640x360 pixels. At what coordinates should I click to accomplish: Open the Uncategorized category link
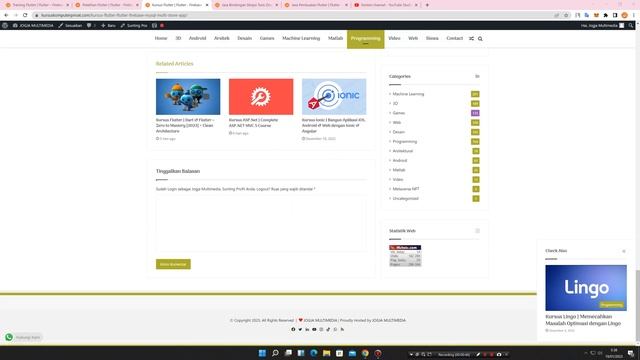coord(405,198)
